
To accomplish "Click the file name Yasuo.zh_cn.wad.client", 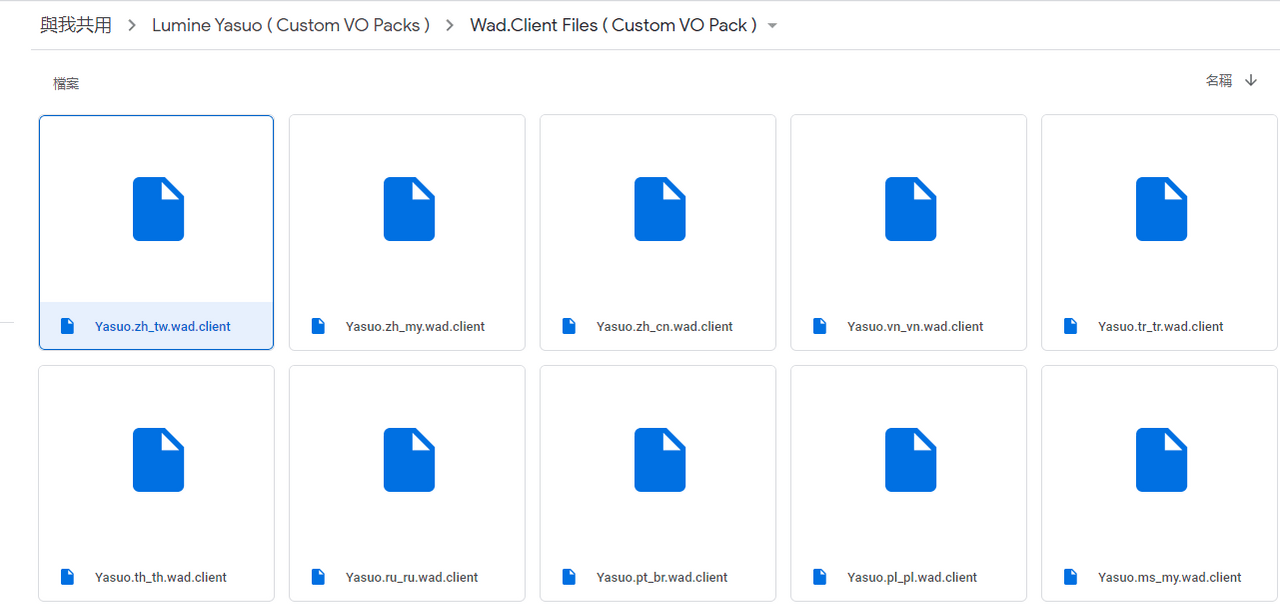I will 665,327.
